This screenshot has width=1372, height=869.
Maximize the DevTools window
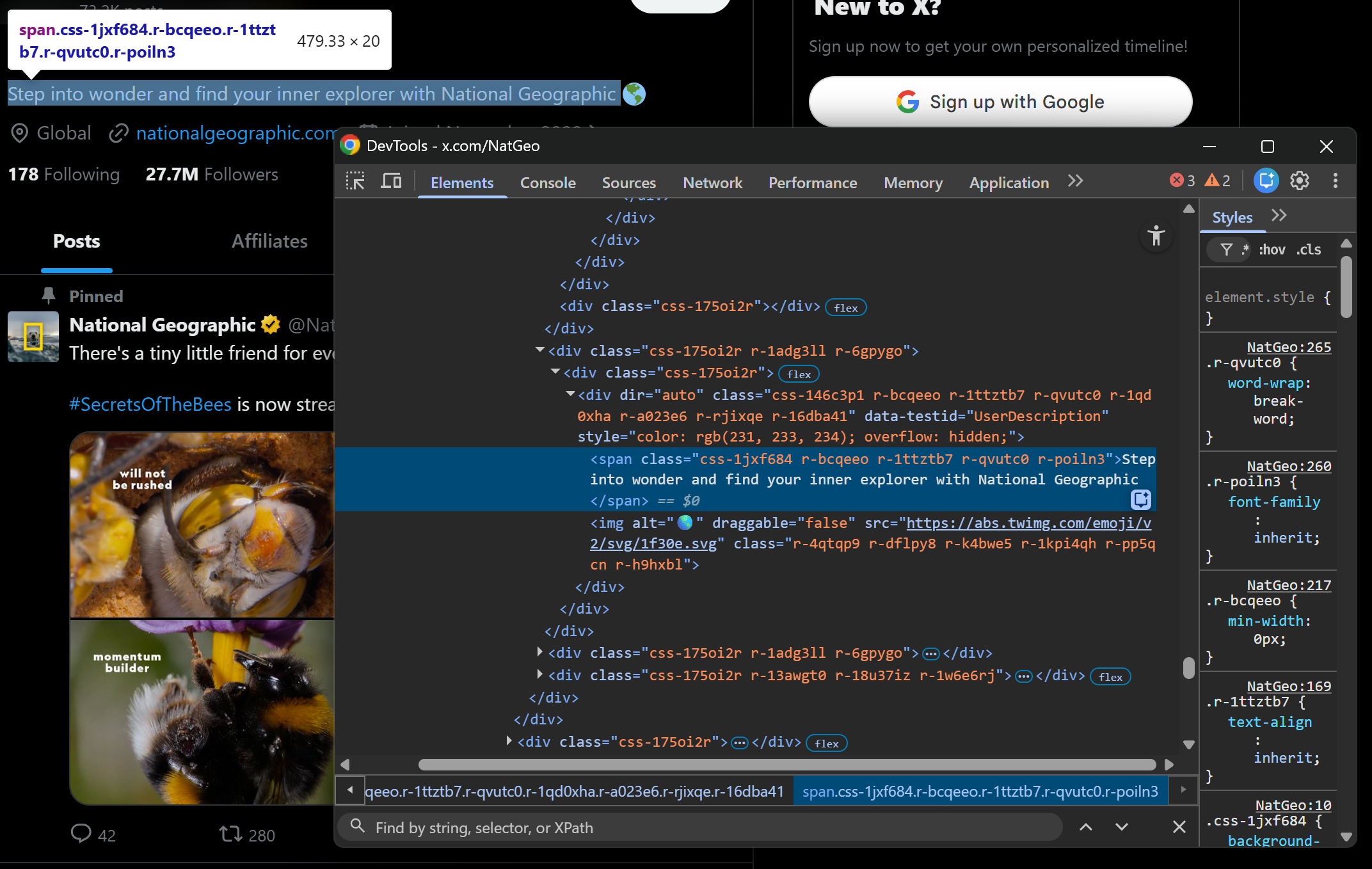click(x=1267, y=147)
